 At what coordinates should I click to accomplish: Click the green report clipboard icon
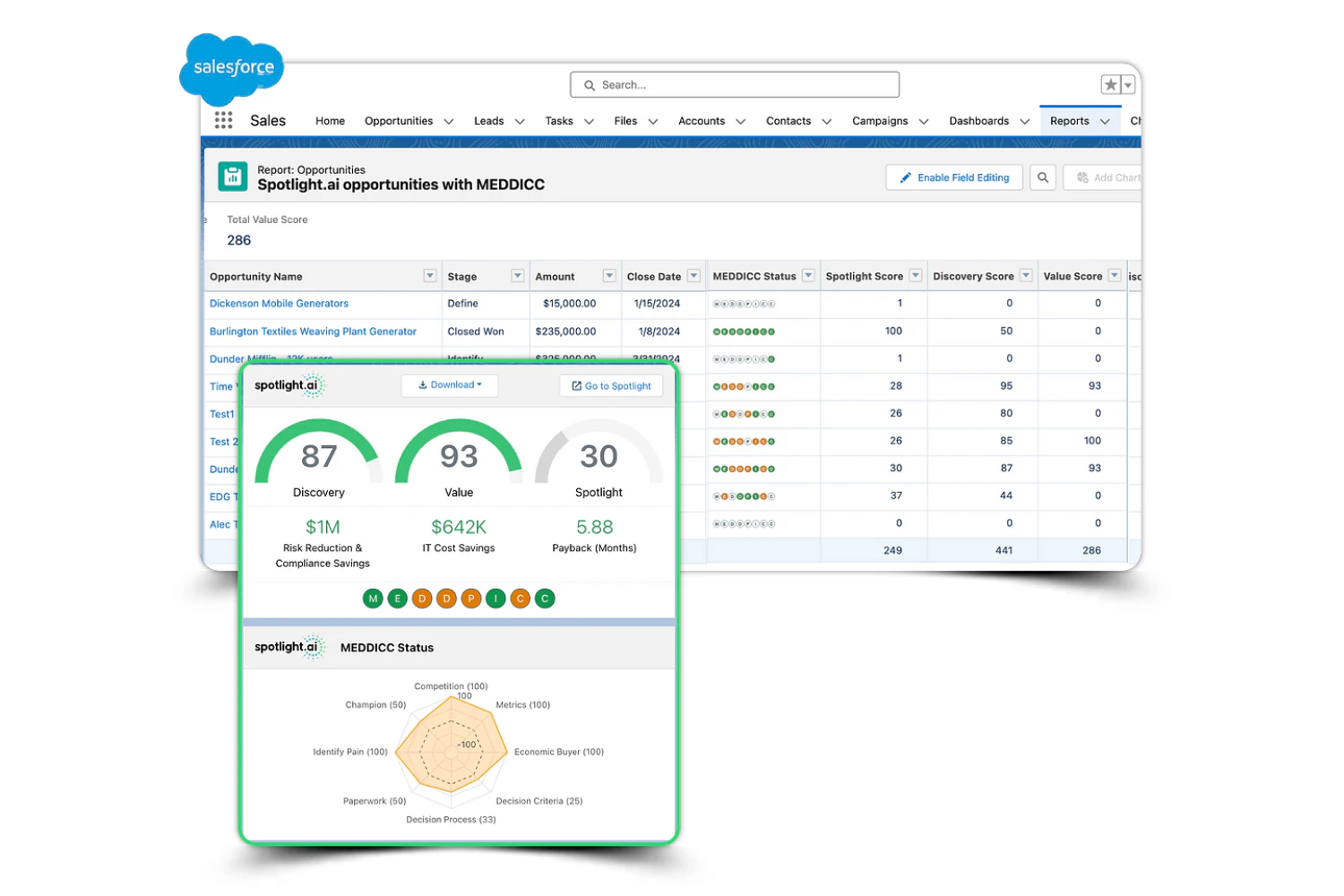point(233,177)
